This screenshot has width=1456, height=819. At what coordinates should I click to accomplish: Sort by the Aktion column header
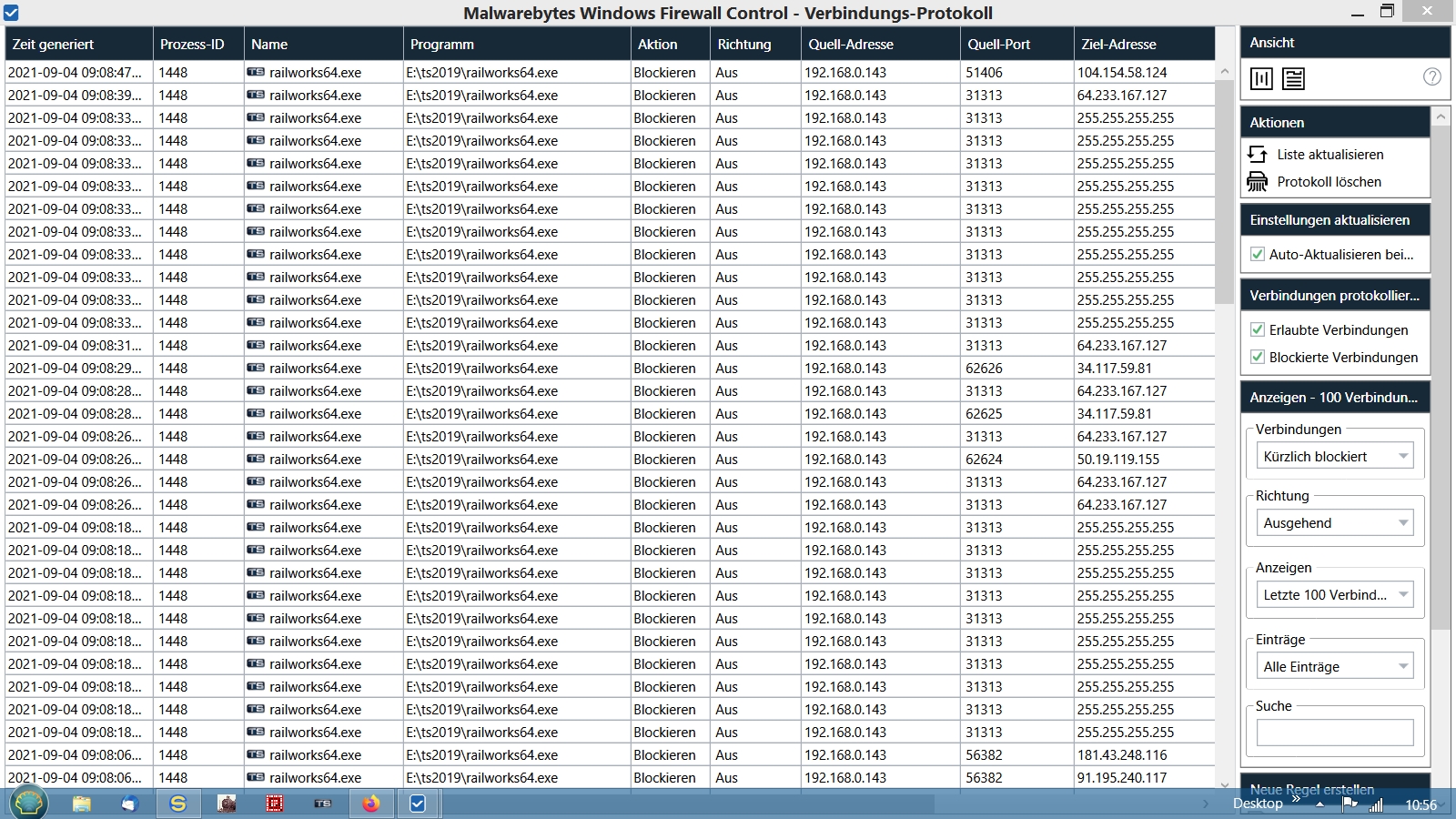pyautogui.click(x=670, y=44)
